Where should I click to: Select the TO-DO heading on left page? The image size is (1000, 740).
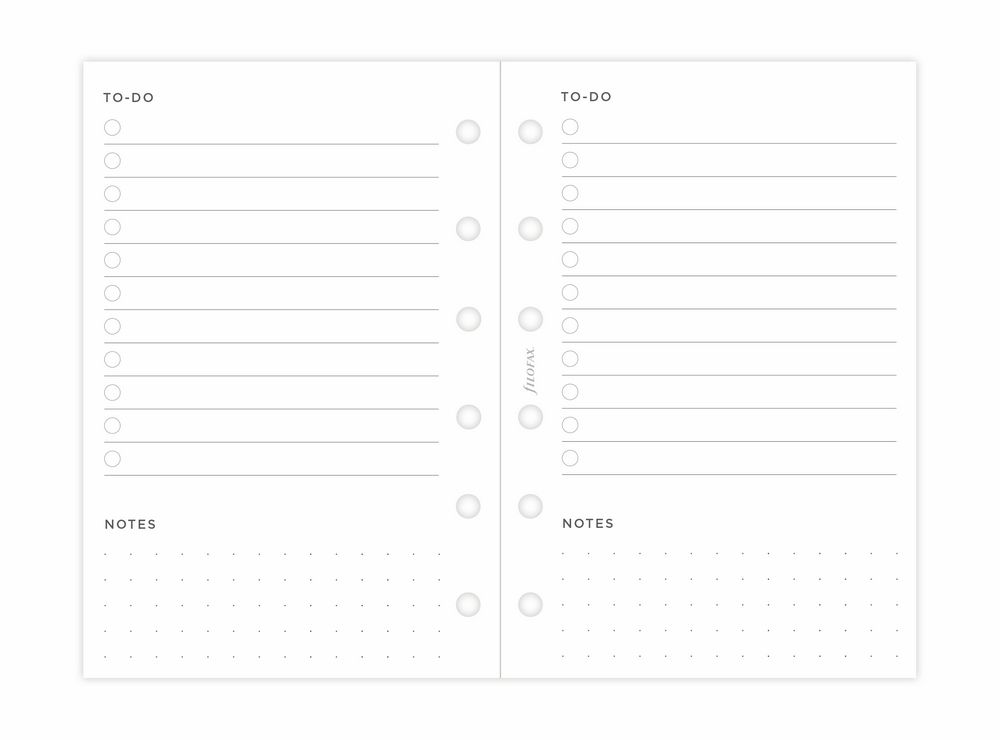click(129, 98)
